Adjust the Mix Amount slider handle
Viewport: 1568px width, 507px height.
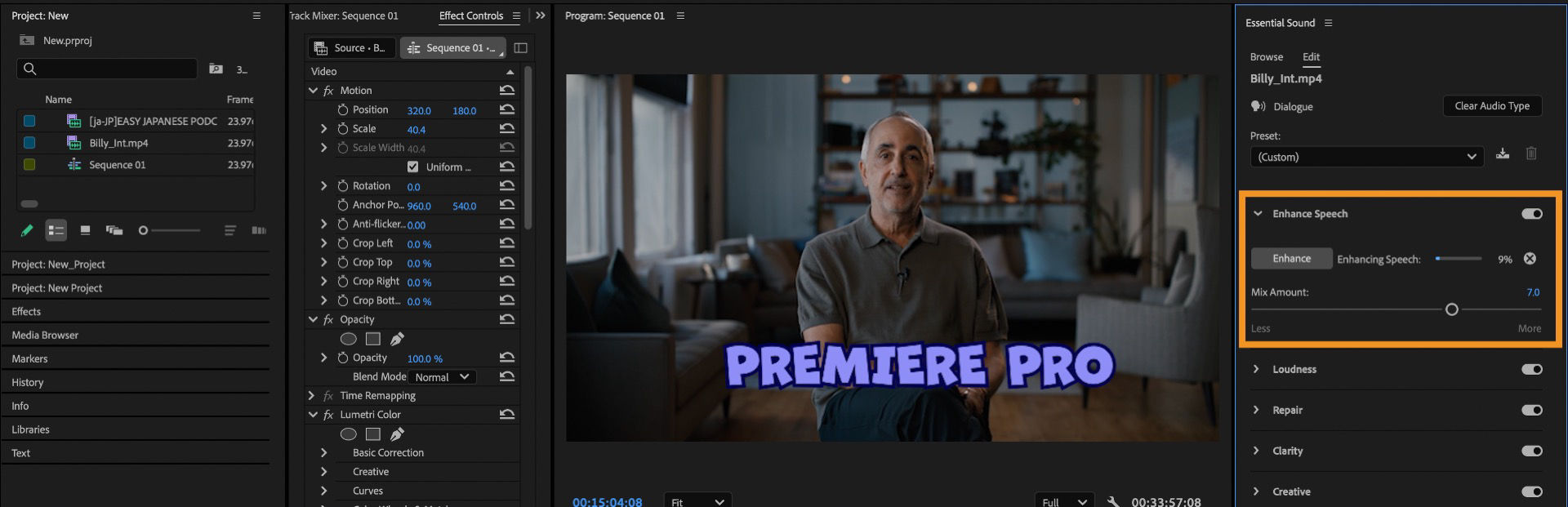click(x=1451, y=309)
